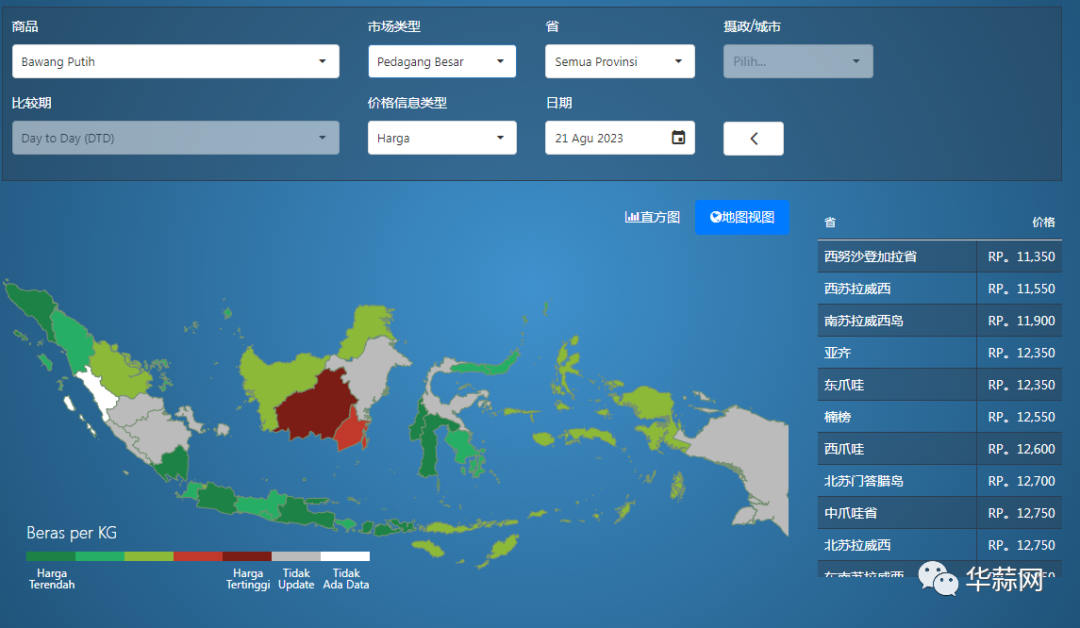
Task: Click the disabled Pilih city dropdown
Action: 797,62
